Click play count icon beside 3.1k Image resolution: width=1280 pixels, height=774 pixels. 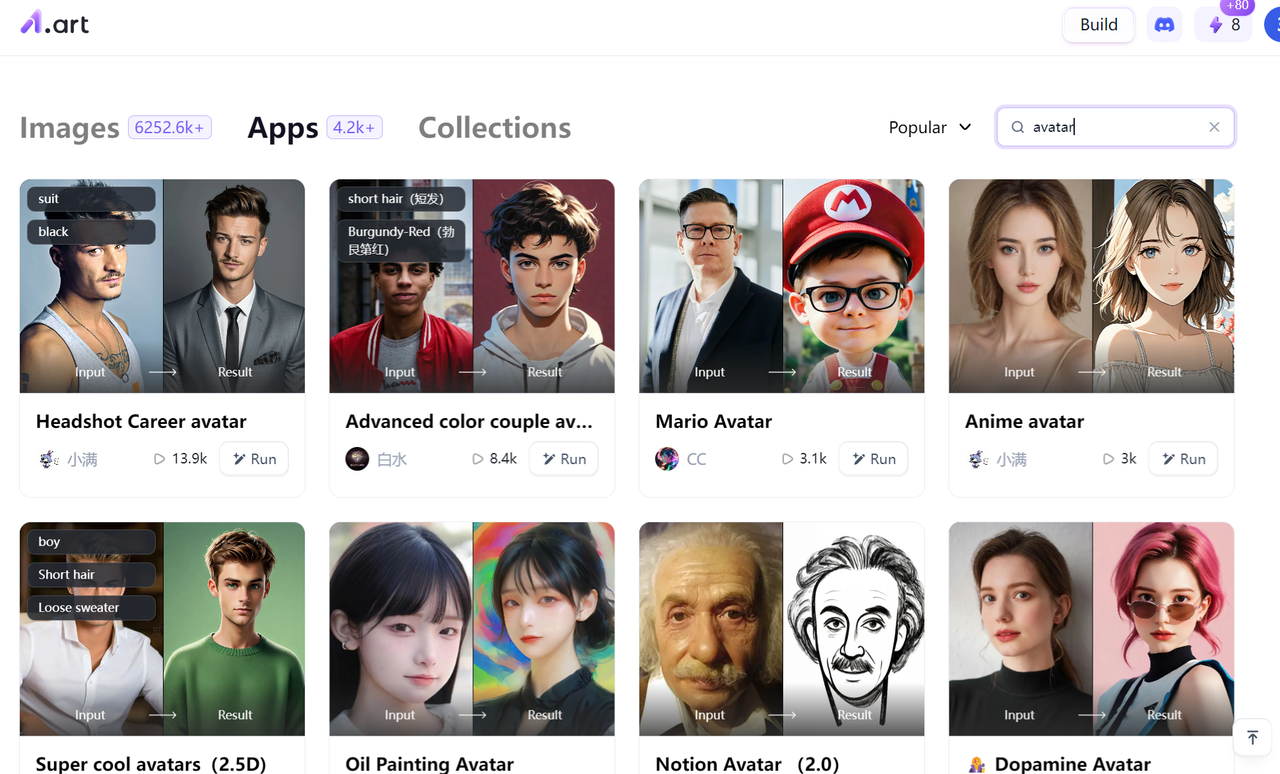click(x=788, y=459)
